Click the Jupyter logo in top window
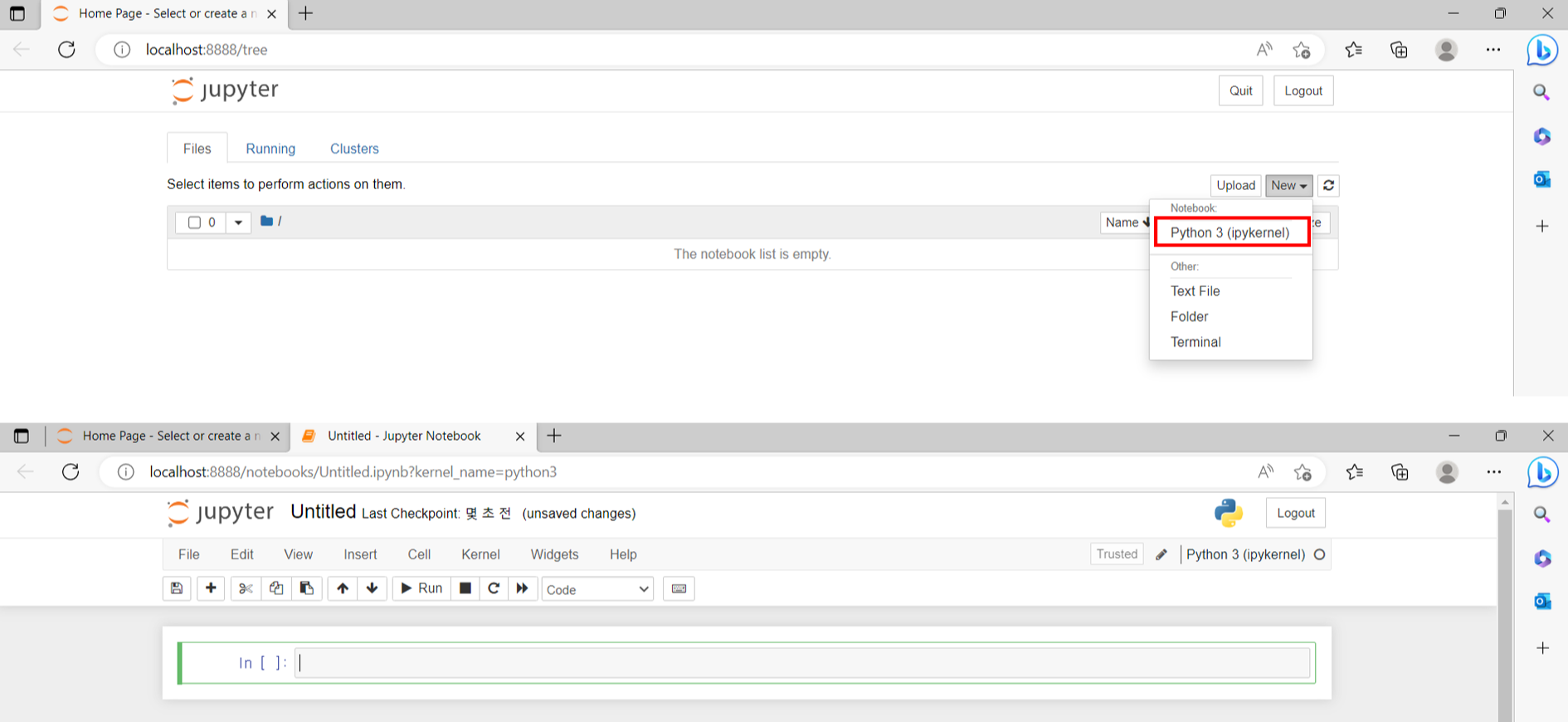This screenshot has width=1568, height=722. (225, 90)
